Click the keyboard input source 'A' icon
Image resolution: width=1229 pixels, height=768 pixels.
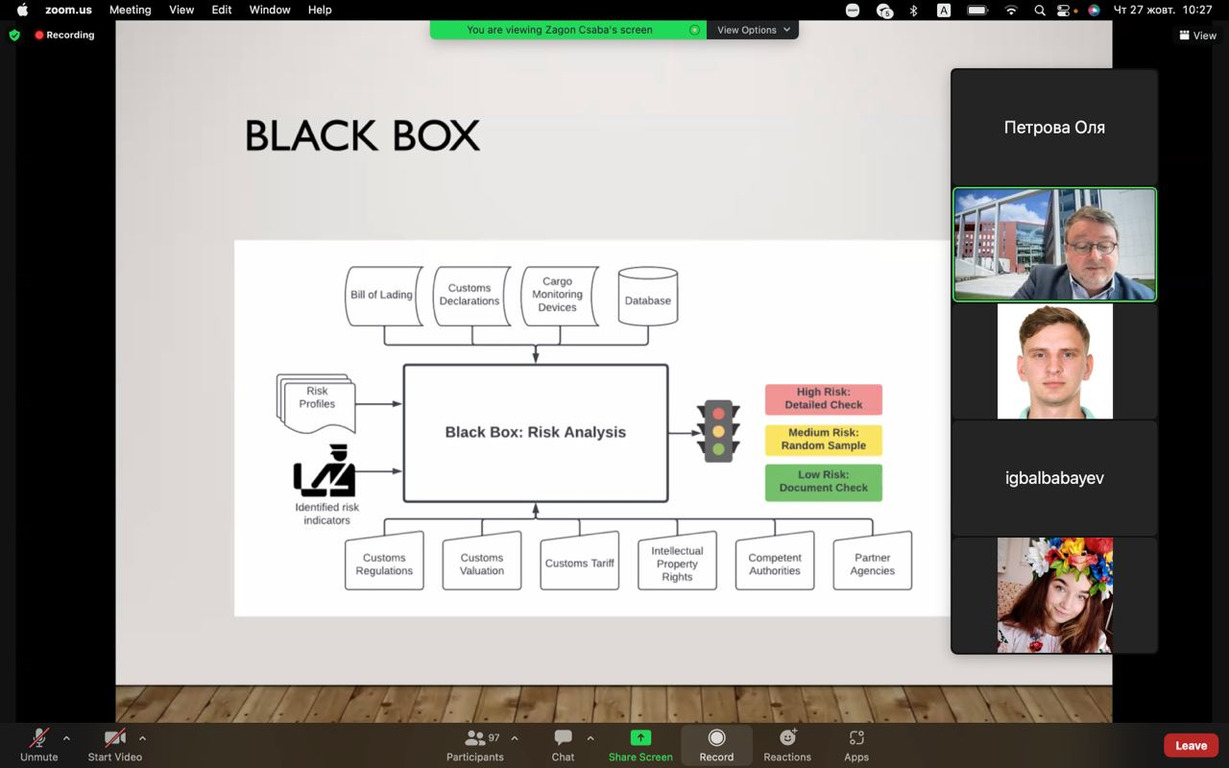(x=943, y=10)
